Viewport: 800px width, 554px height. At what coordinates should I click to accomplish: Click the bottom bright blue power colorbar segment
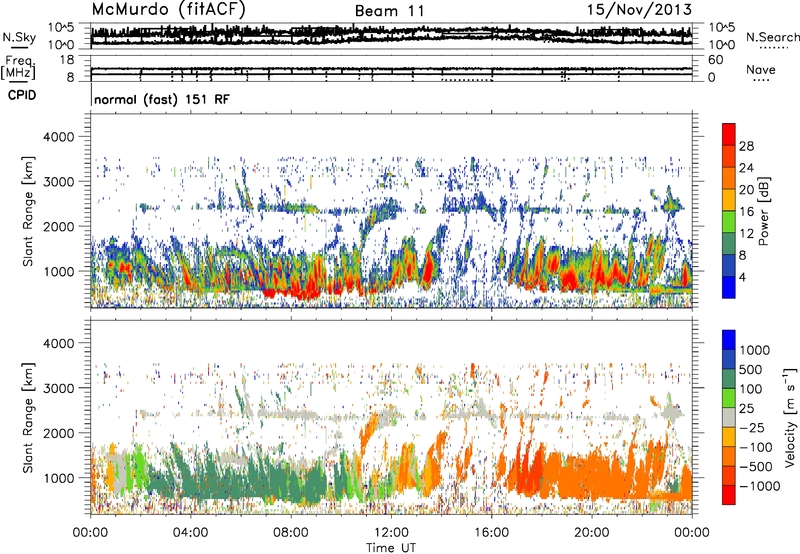(x=729, y=287)
